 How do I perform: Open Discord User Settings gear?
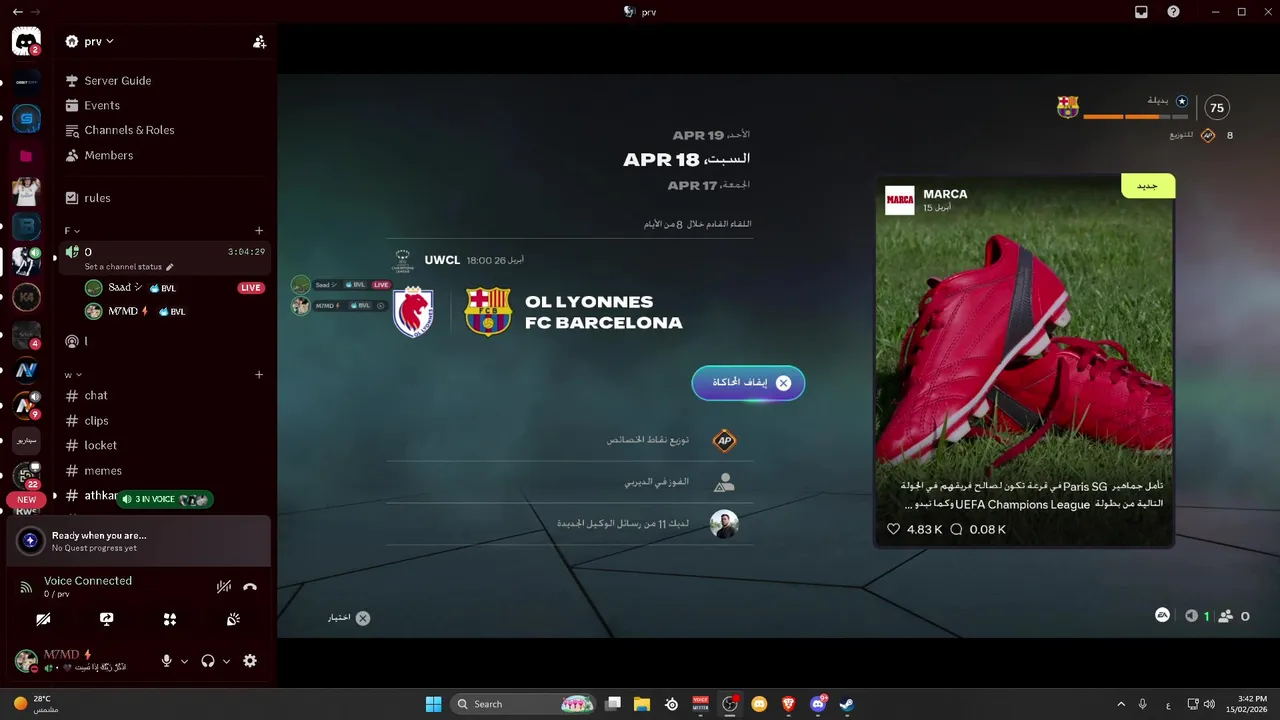pyautogui.click(x=250, y=661)
